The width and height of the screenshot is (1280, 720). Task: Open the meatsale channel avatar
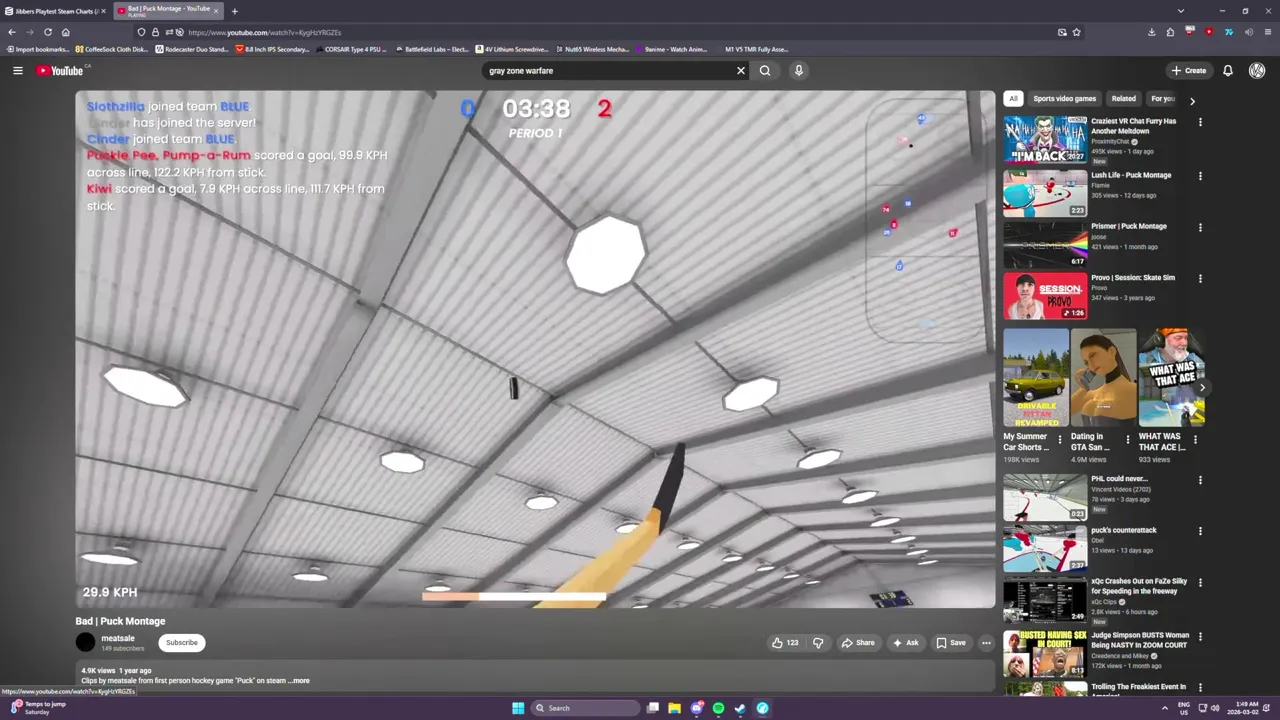click(x=86, y=643)
